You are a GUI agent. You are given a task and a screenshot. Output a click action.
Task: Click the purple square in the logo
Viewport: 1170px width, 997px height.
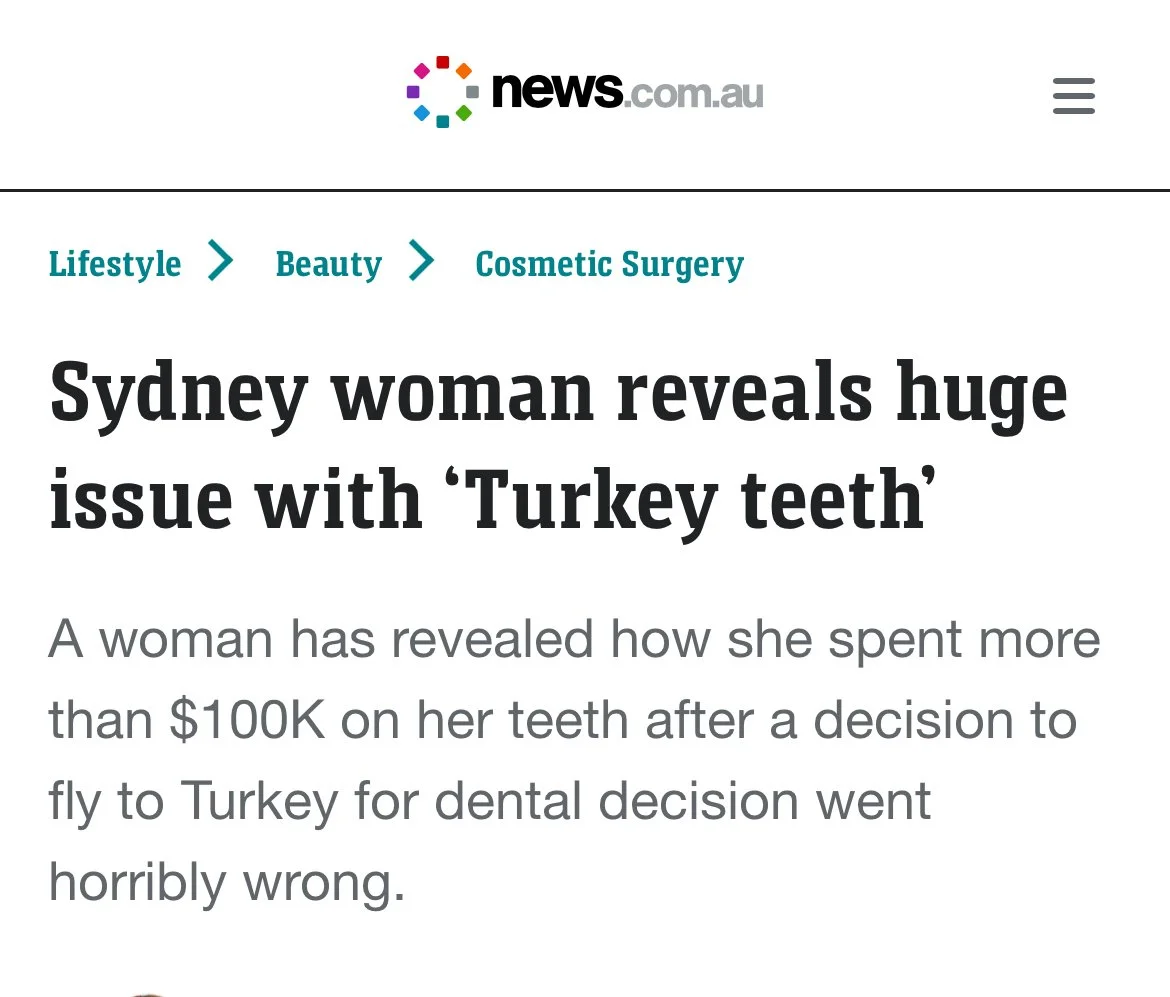[x=413, y=92]
